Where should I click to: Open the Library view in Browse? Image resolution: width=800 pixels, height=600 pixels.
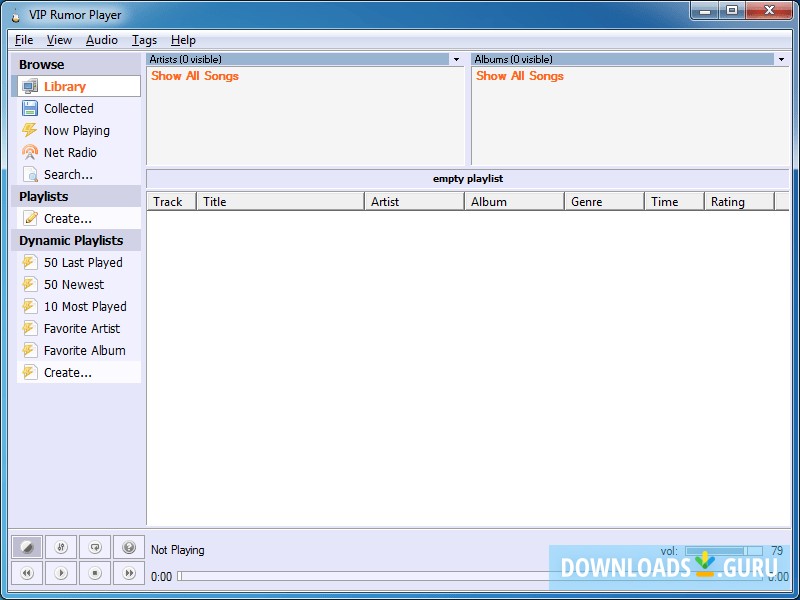tap(79, 86)
